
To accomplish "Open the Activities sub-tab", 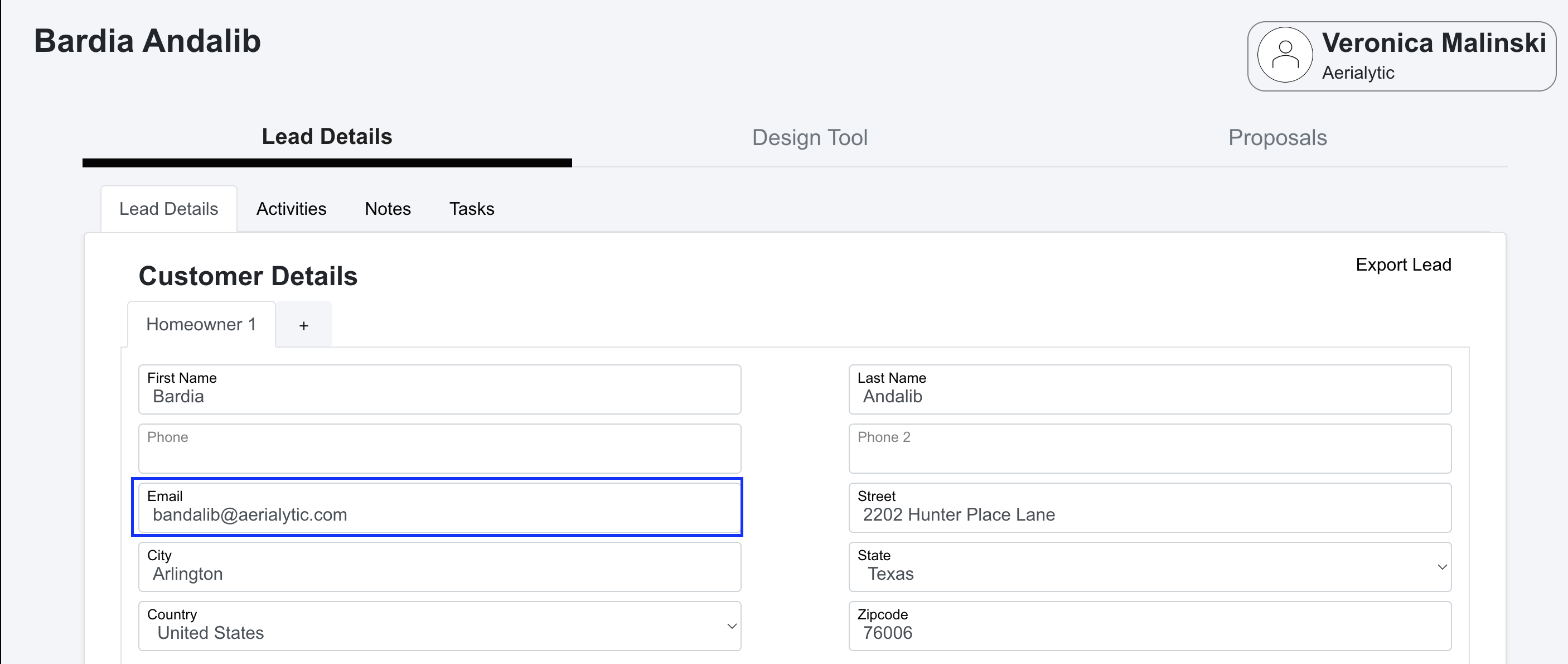I will click(291, 209).
